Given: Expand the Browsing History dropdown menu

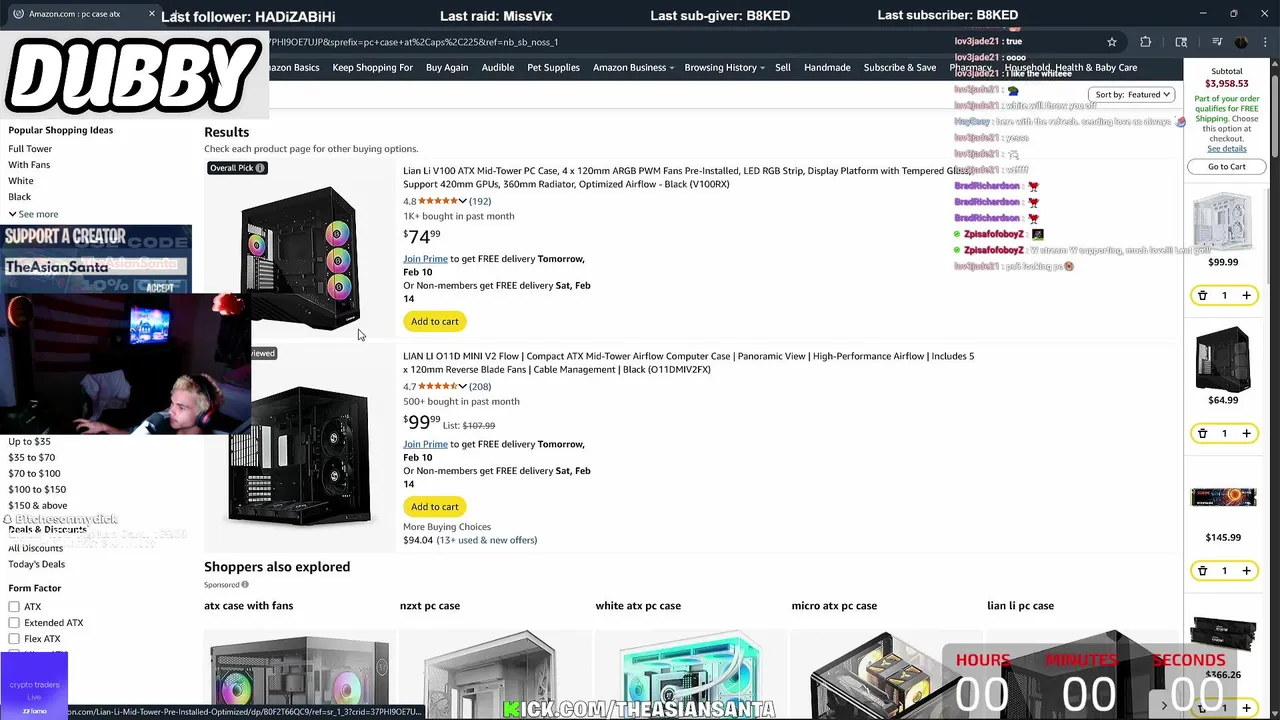Looking at the screenshot, I should point(724,68).
